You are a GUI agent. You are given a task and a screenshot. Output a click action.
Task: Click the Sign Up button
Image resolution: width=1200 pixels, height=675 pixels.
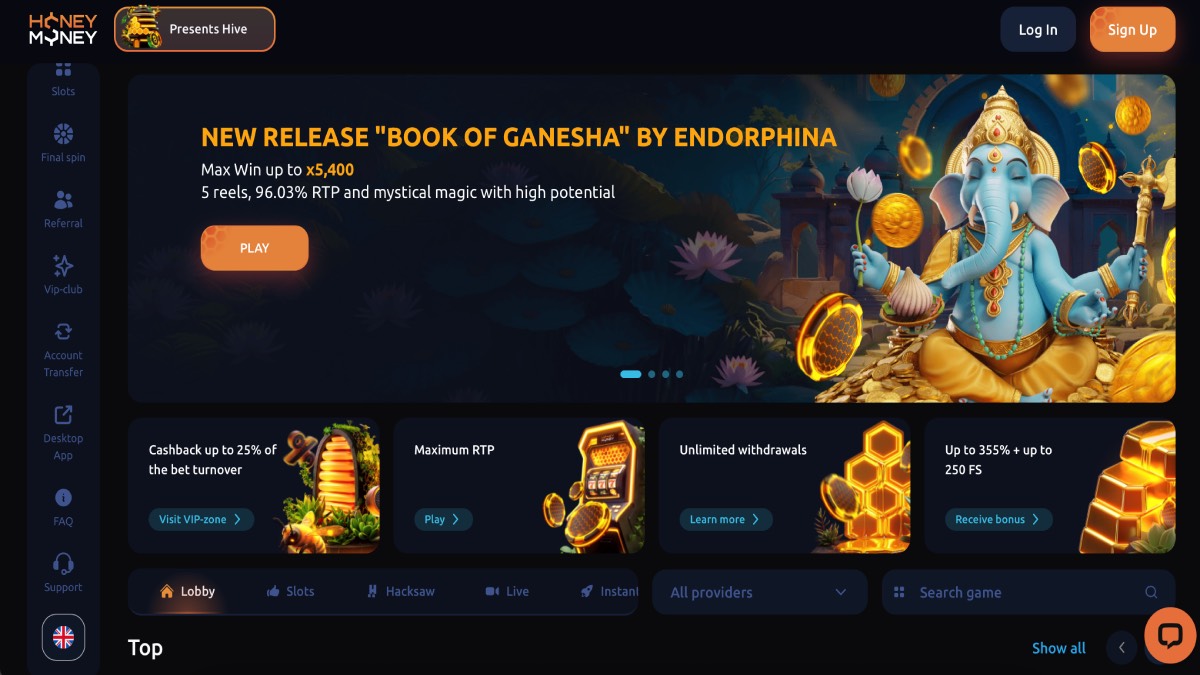pos(1132,30)
